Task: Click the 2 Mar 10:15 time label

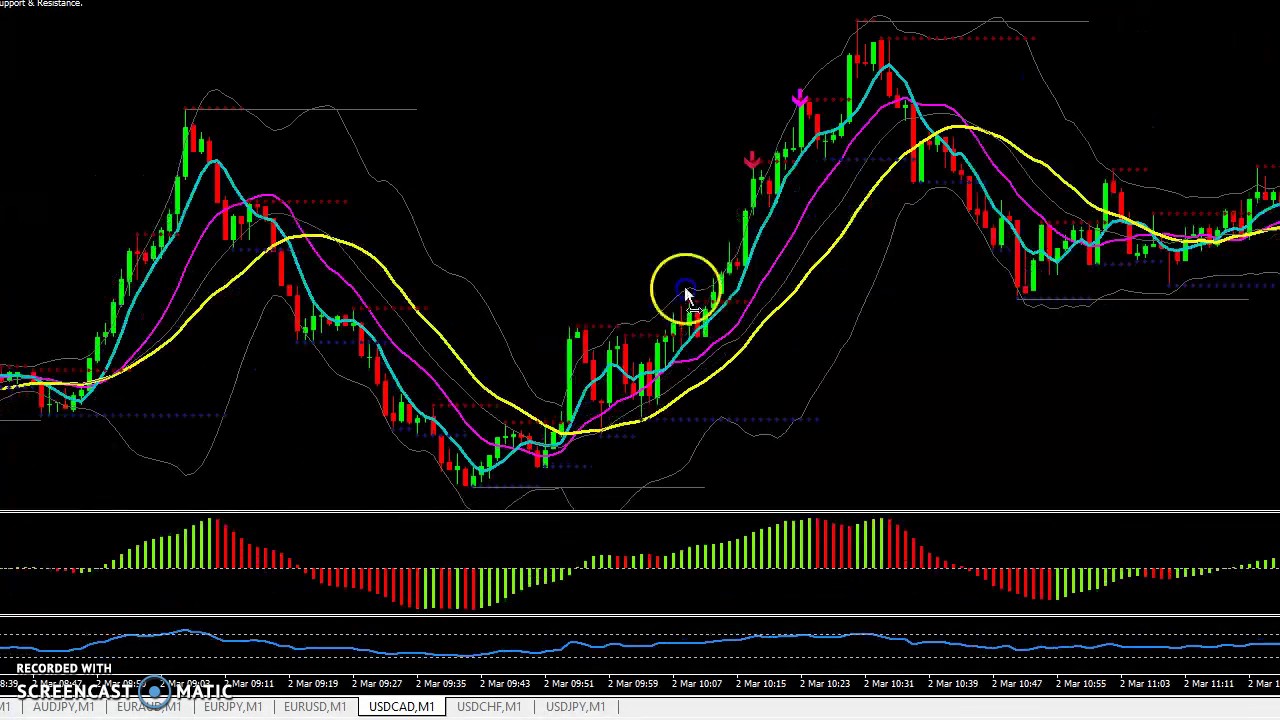Action: pyautogui.click(x=760, y=684)
